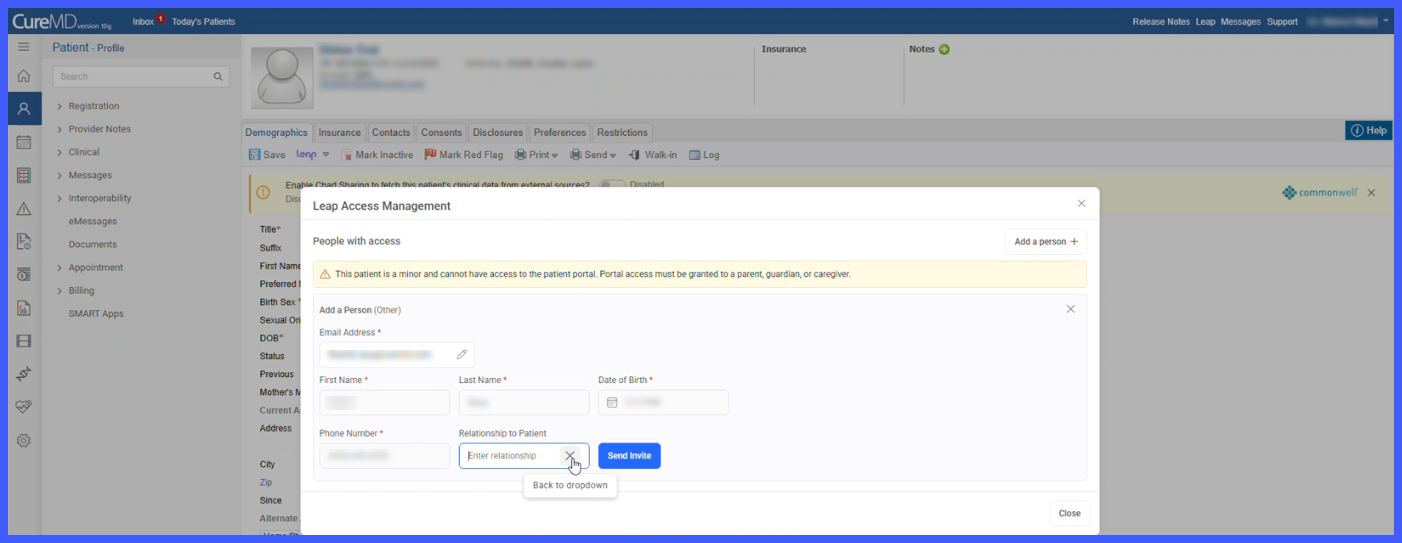The image size is (1402, 543).
Task: Open the settings gear in sidebar
Action: point(24,440)
